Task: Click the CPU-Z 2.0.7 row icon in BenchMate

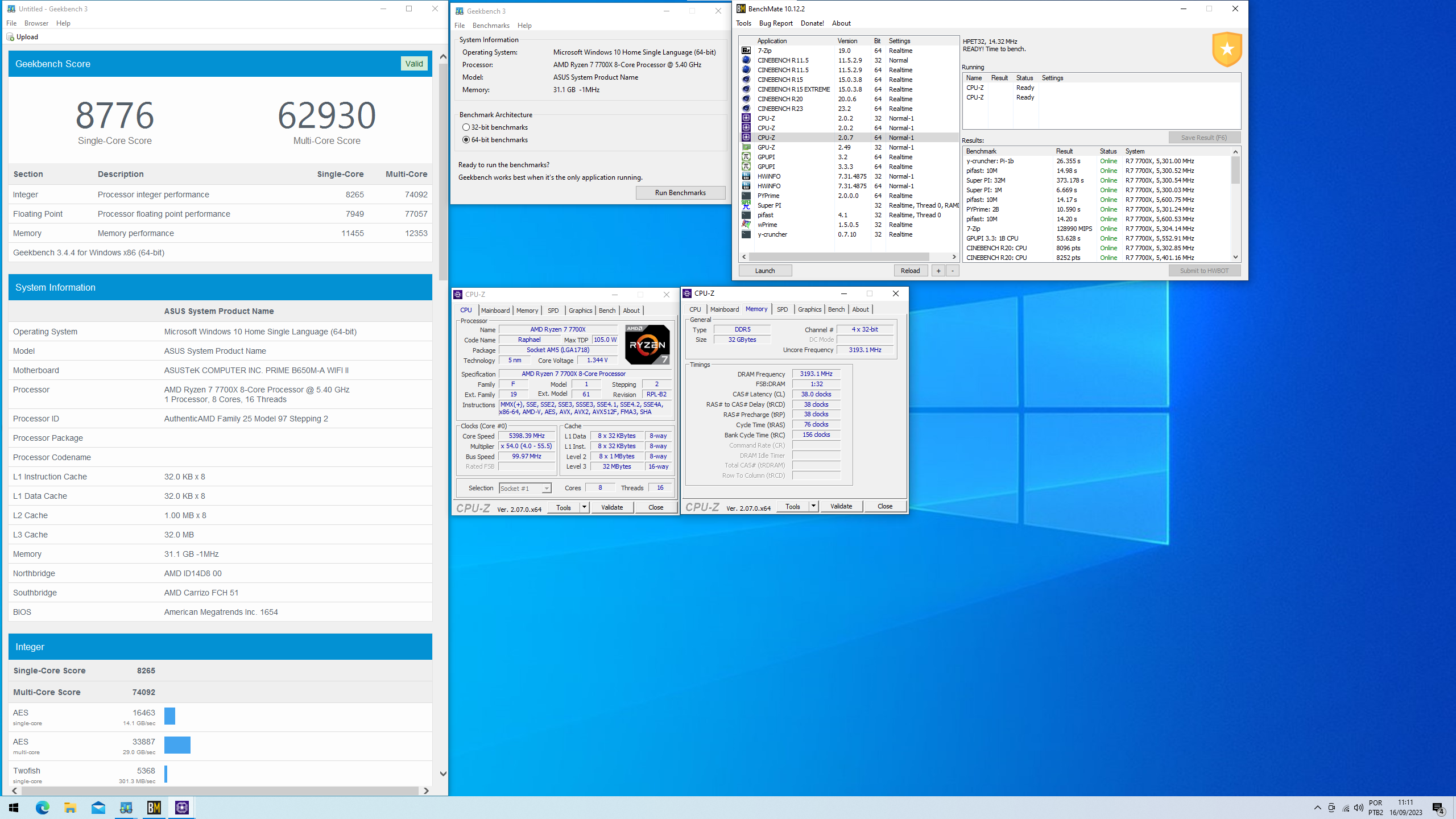Action: pos(746,138)
